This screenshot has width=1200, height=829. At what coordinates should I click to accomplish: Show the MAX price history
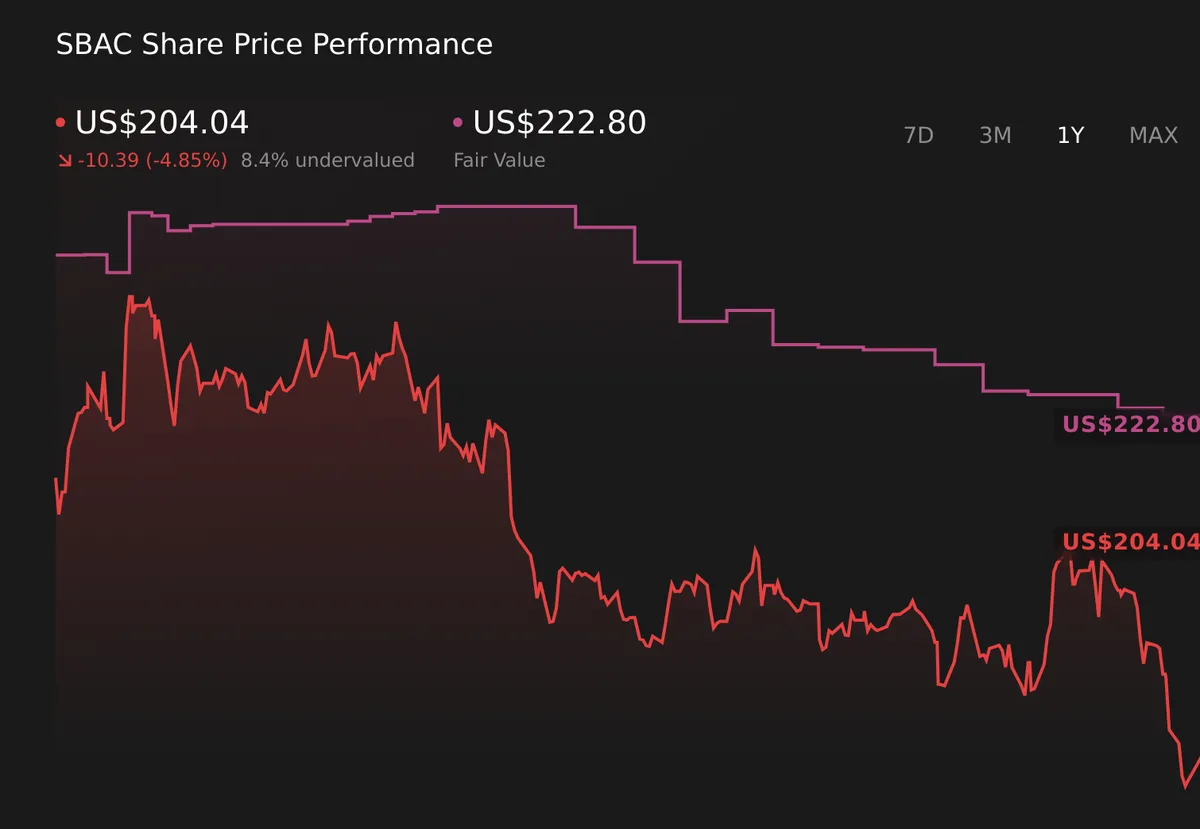(1153, 136)
